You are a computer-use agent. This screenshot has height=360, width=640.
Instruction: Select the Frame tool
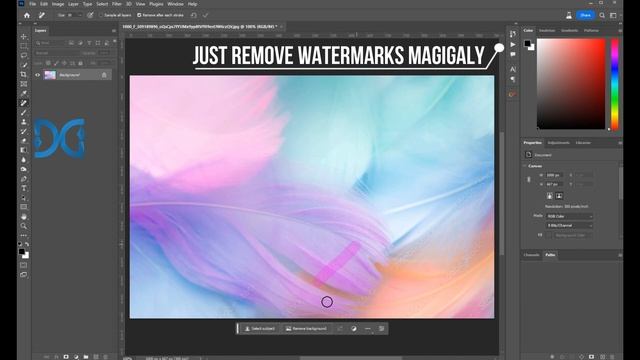(24, 84)
